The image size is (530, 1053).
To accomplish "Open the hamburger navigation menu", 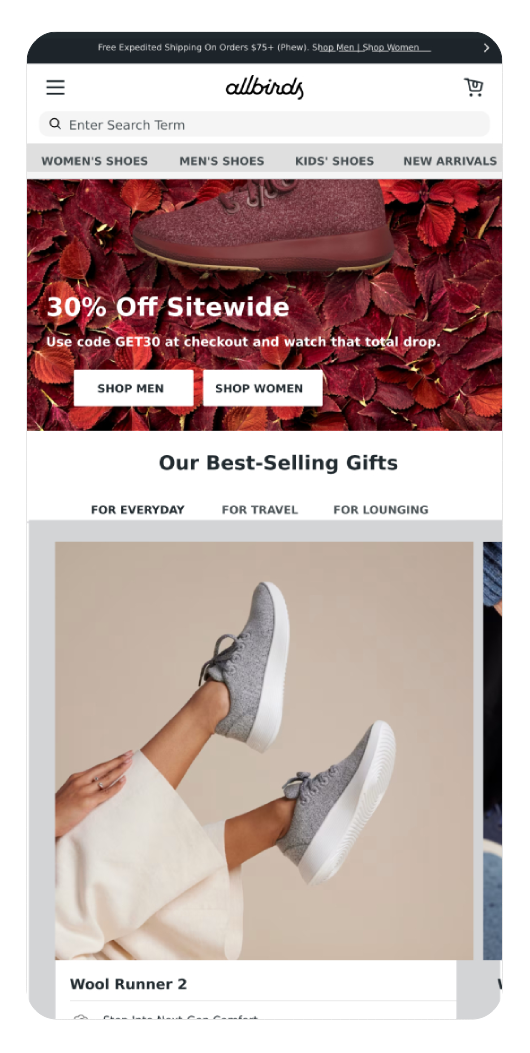I will point(55,87).
